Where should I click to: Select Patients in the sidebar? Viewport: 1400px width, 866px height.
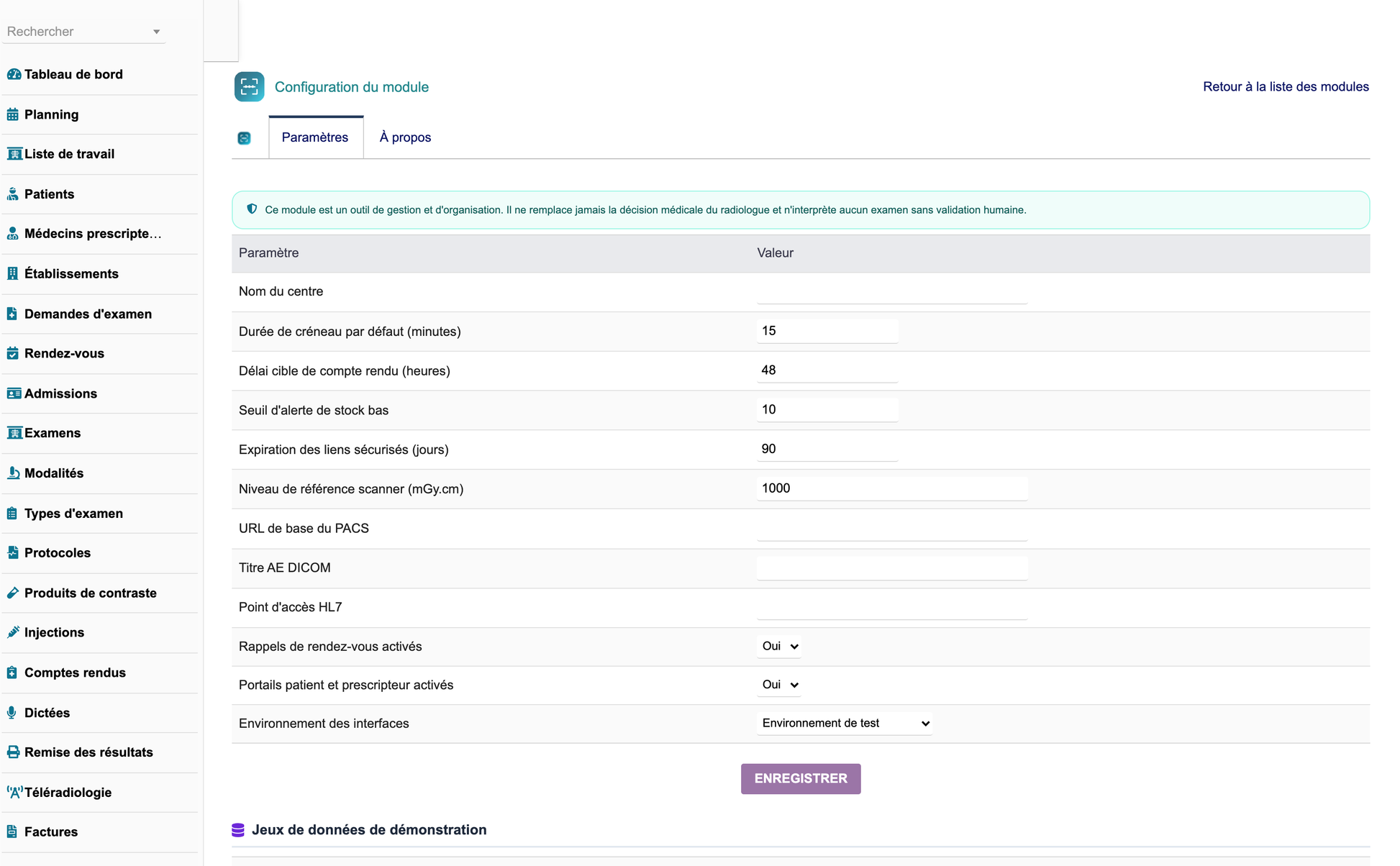click(x=49, y=194)
